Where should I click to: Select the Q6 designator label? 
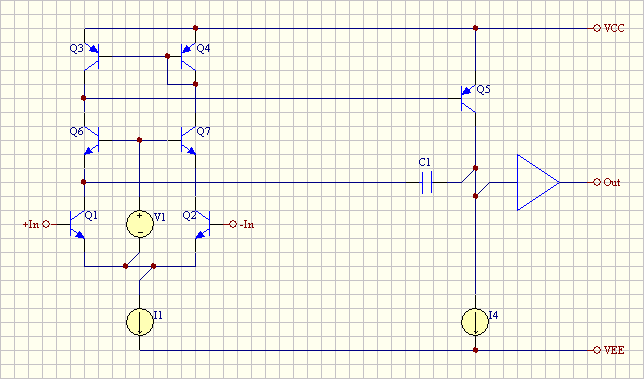77,131
